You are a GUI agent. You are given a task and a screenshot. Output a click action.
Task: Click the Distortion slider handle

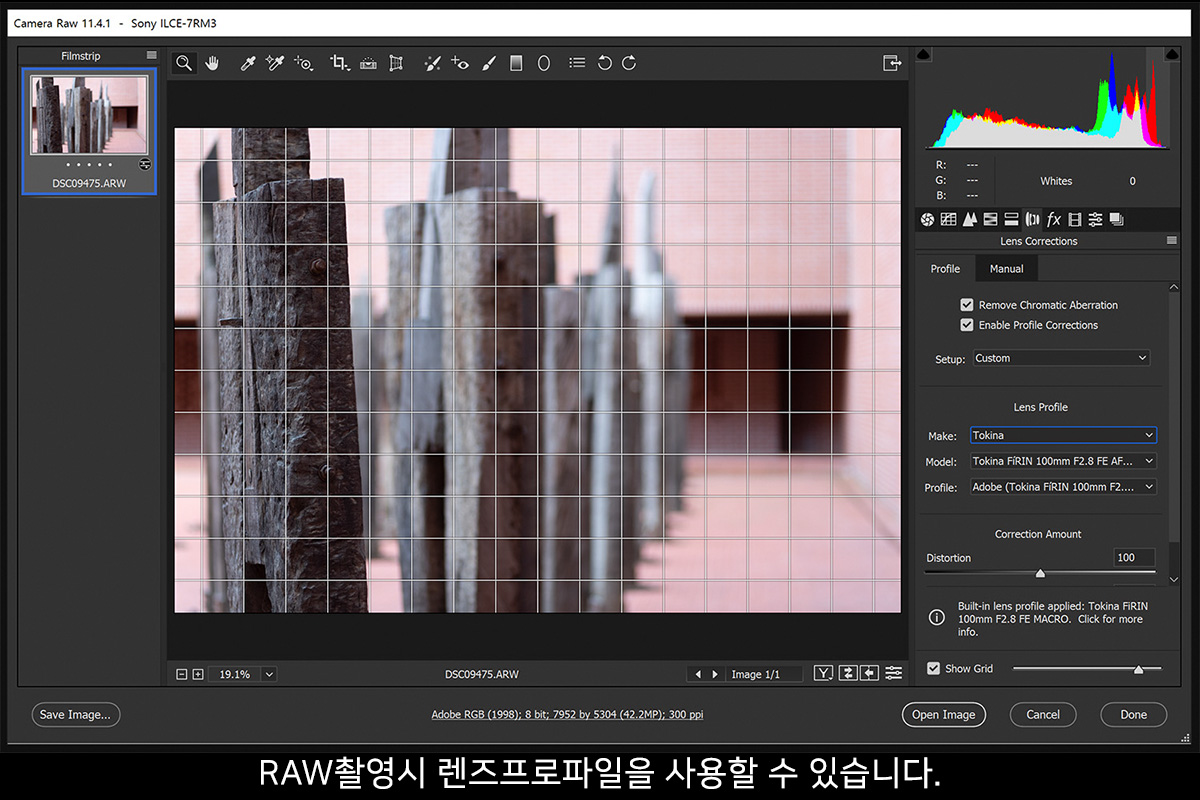pyautogui.click(x=1040, y=574)
